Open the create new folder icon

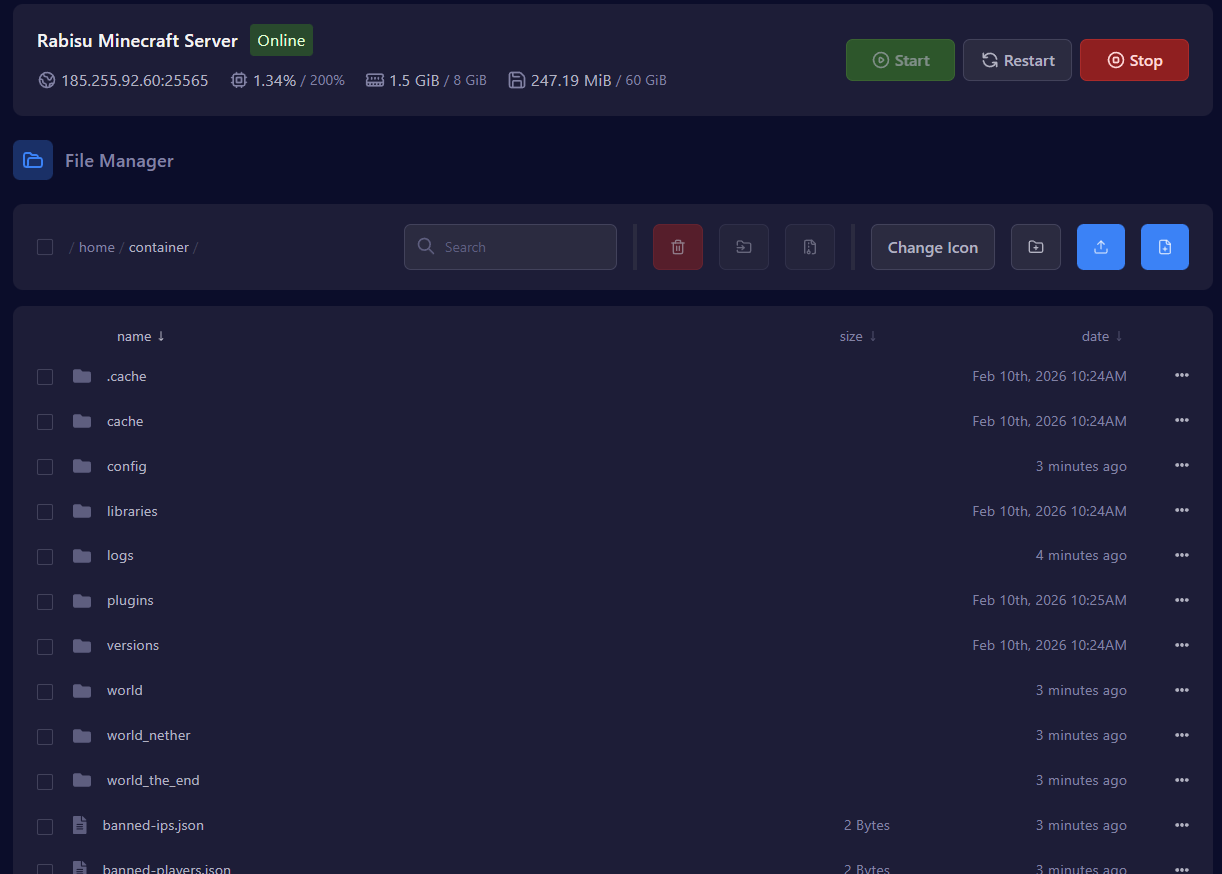coord(1035,247)
